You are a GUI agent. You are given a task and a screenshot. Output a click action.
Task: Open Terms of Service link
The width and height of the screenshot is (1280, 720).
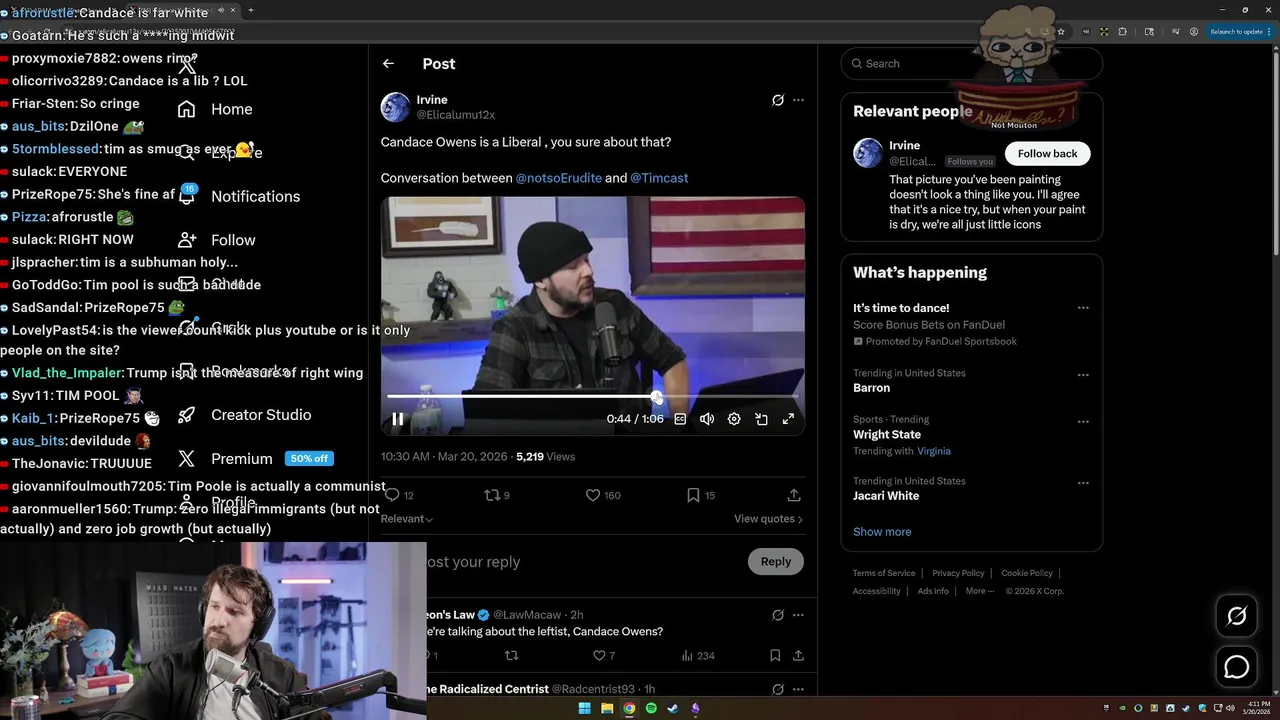point(884,573)
